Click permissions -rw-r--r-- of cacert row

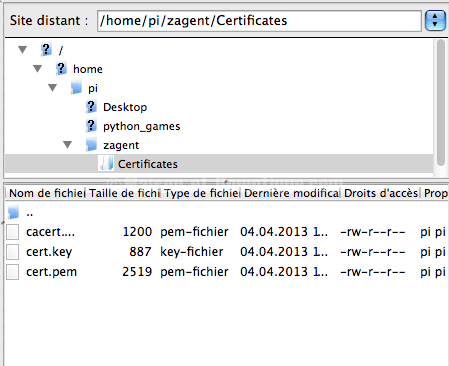click(x=373, y=232)
